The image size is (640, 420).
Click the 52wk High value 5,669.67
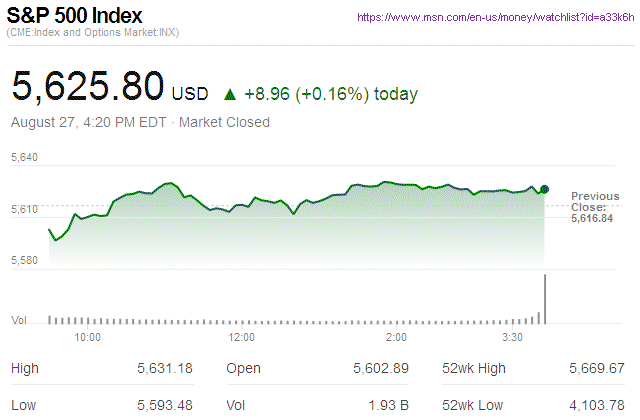[595, 369]
